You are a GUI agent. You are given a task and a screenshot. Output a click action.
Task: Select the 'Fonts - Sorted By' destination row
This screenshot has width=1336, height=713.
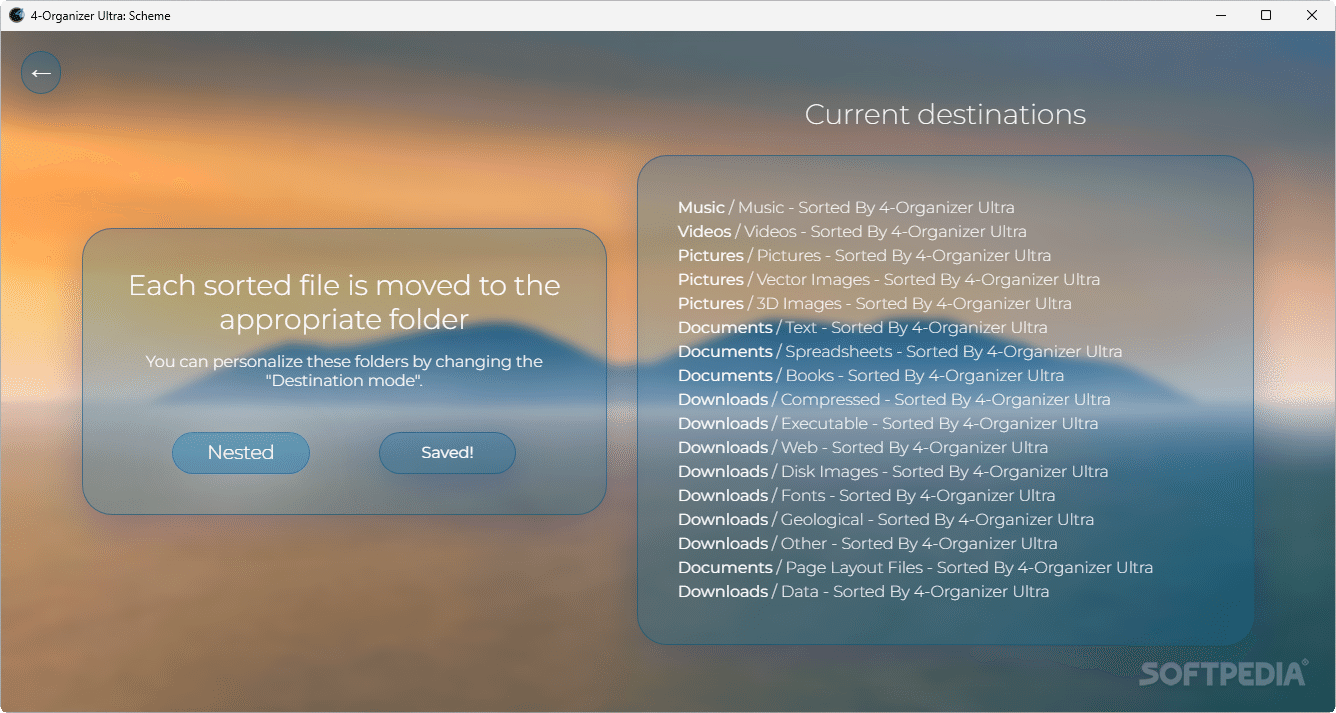coord(867,496)
